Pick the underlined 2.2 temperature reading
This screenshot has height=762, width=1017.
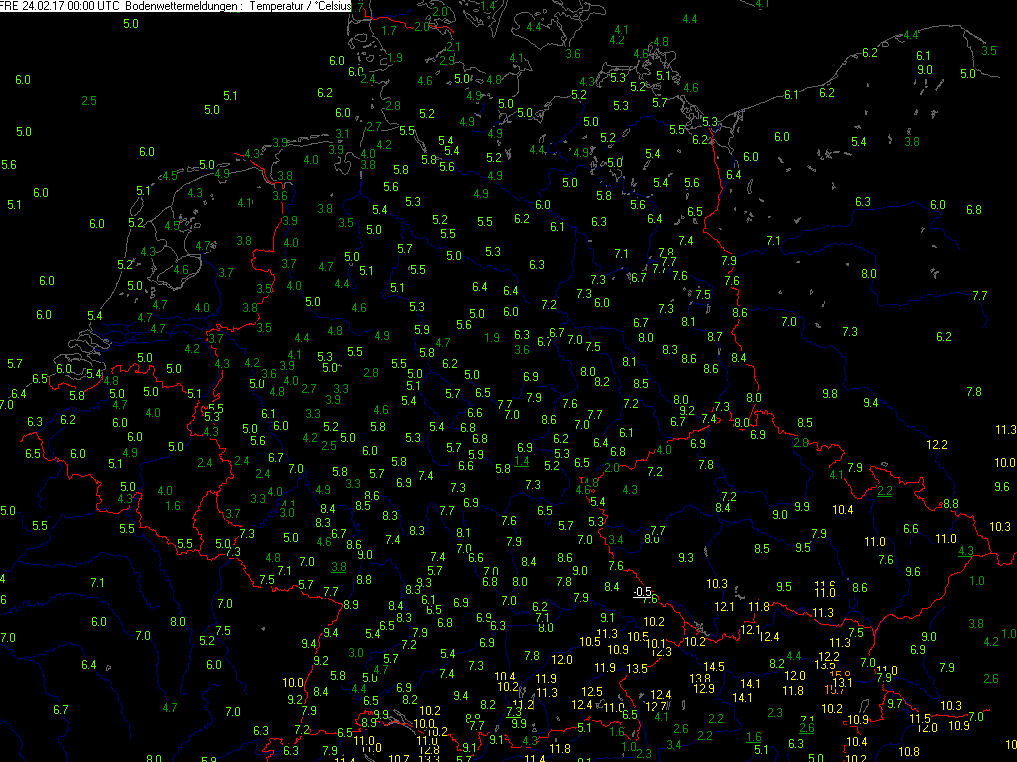pyautogui.click(x=884, y=491)
